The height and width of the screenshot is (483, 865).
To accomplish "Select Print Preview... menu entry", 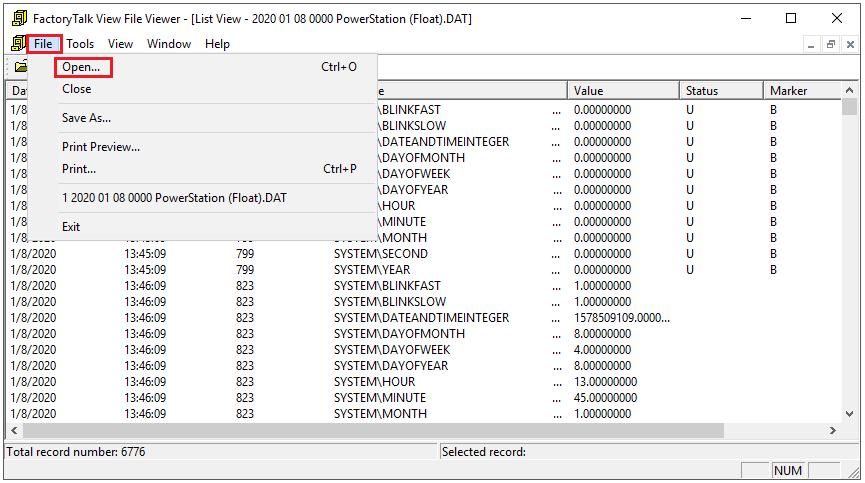I will (x=101, y=147).
